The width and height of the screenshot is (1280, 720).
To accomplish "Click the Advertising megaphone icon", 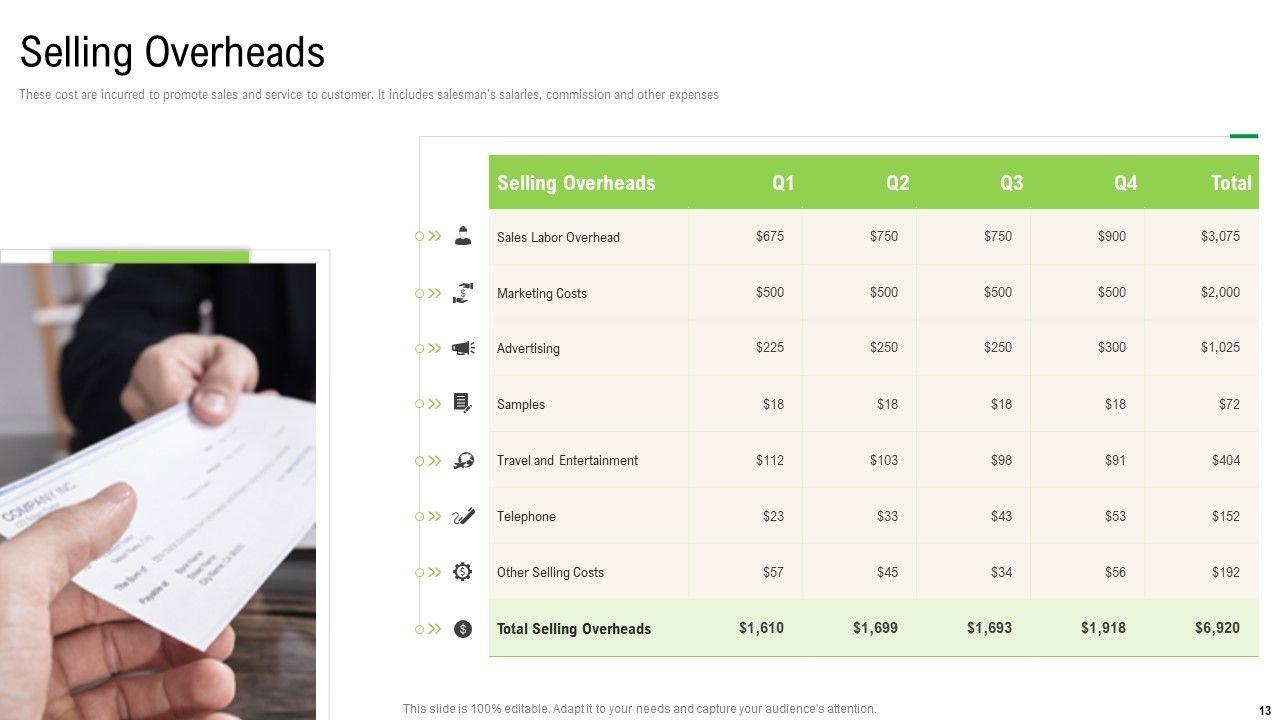I will (x=462, y=348).
